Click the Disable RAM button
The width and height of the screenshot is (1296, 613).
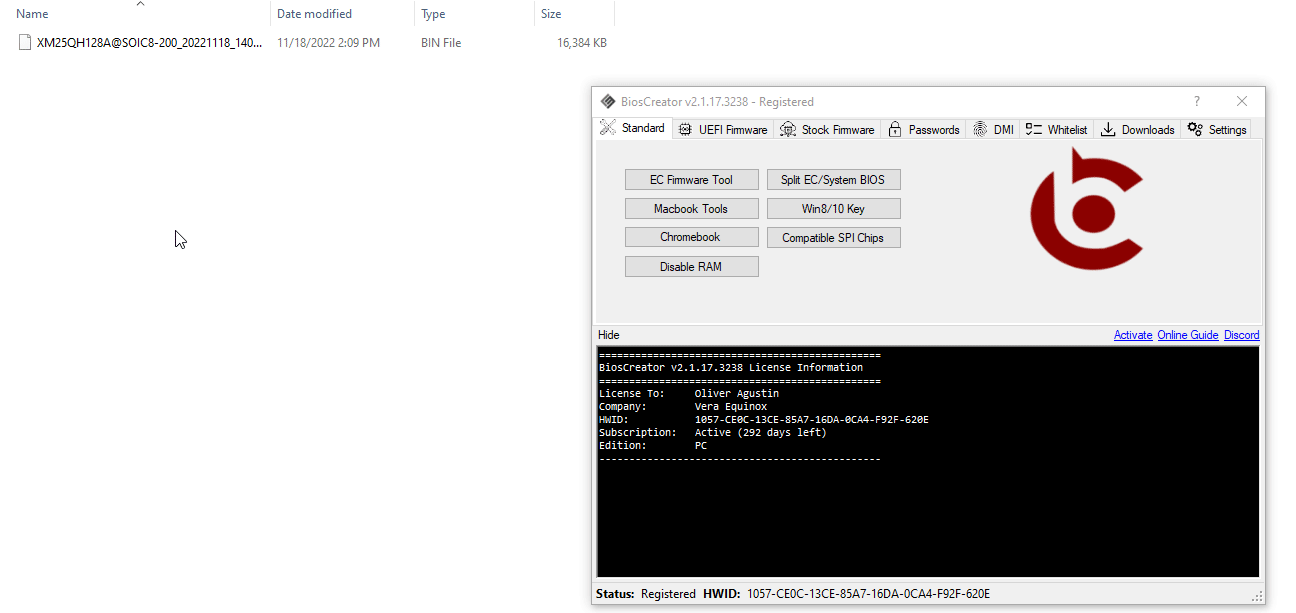click(691, 267)
